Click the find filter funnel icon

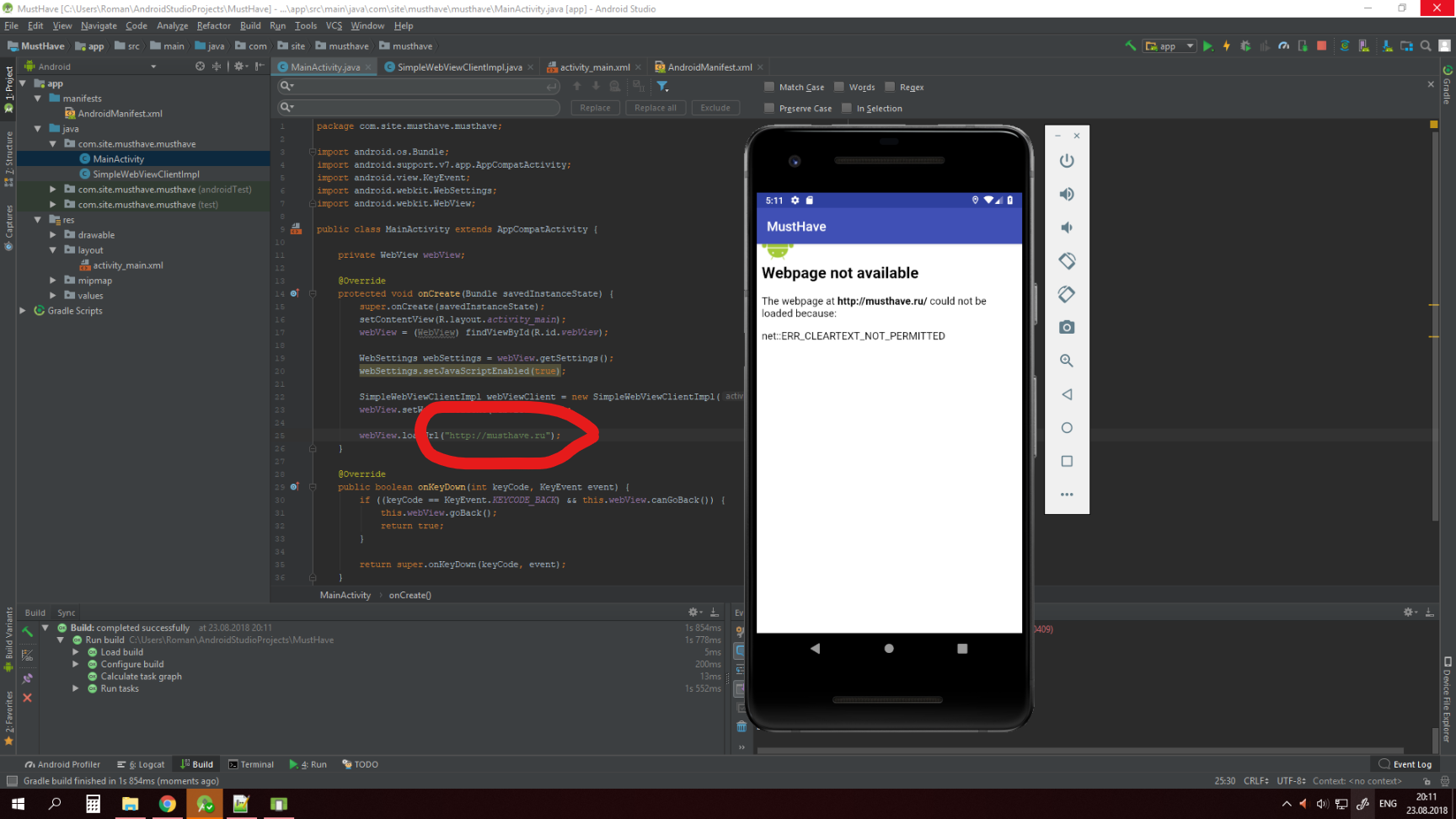663,87
